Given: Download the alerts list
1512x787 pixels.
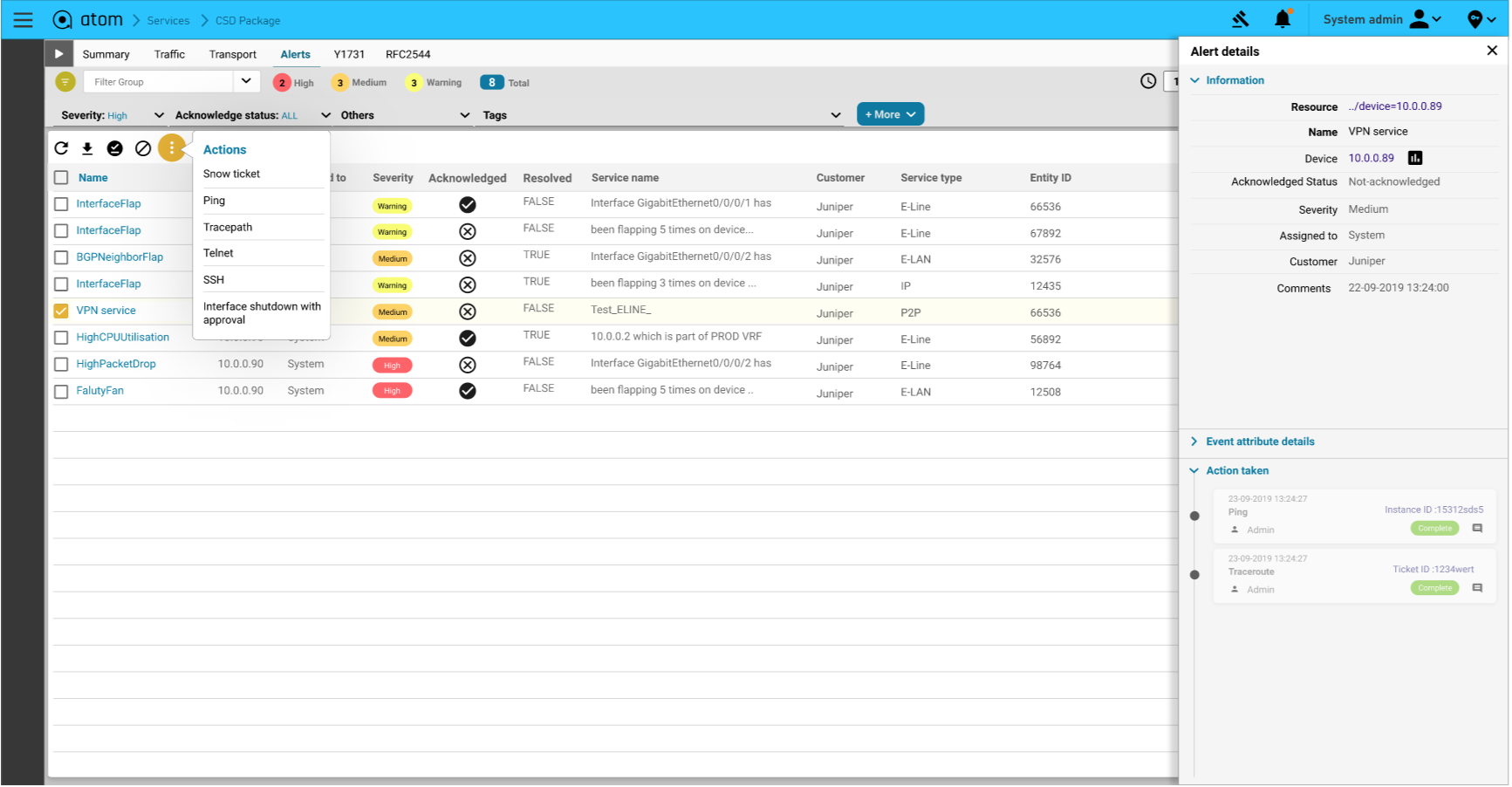Looking at the screenshot, I should click(x=87, y=148).
